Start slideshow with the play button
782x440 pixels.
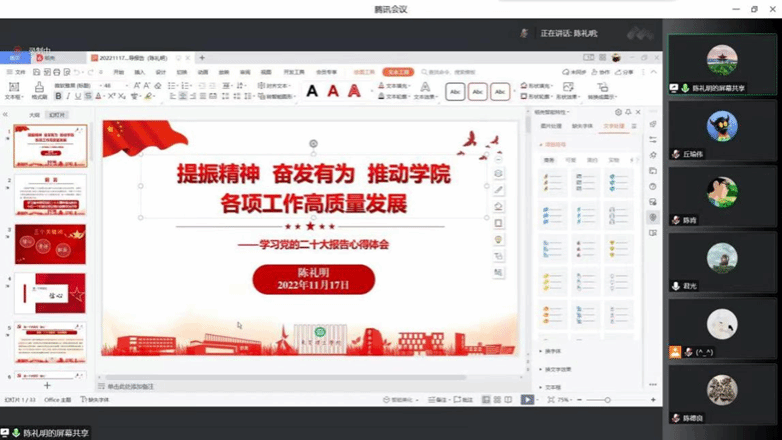[527, 400]
